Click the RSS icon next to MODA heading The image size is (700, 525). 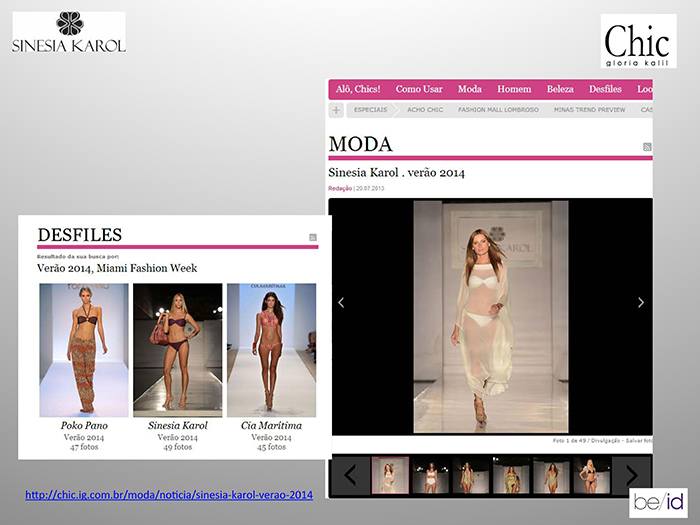tap(647, 147)
